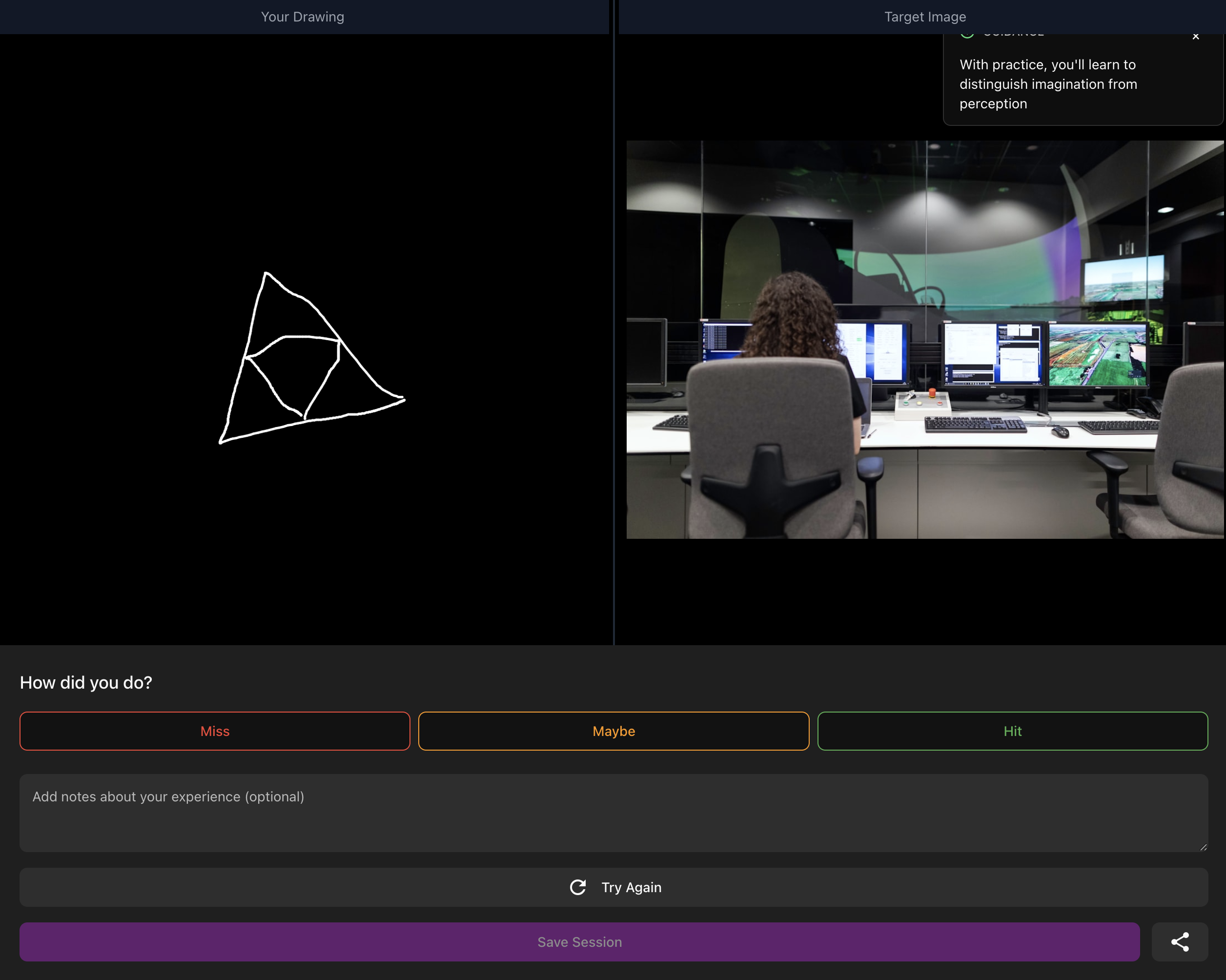Screen dimensions: 1226x980
Task: Click the Miss rating button
Action: (x=214, y=731)
